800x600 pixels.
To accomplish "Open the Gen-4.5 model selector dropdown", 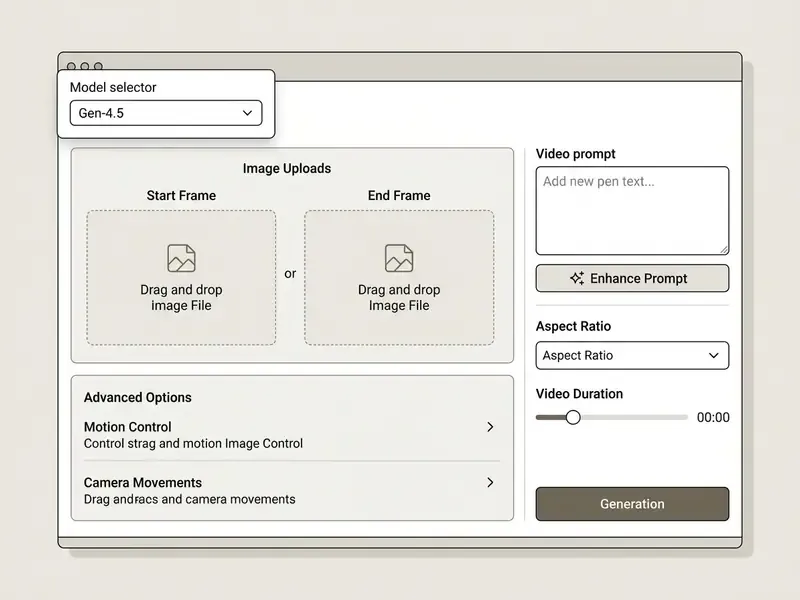I will [x=166, y=113].
